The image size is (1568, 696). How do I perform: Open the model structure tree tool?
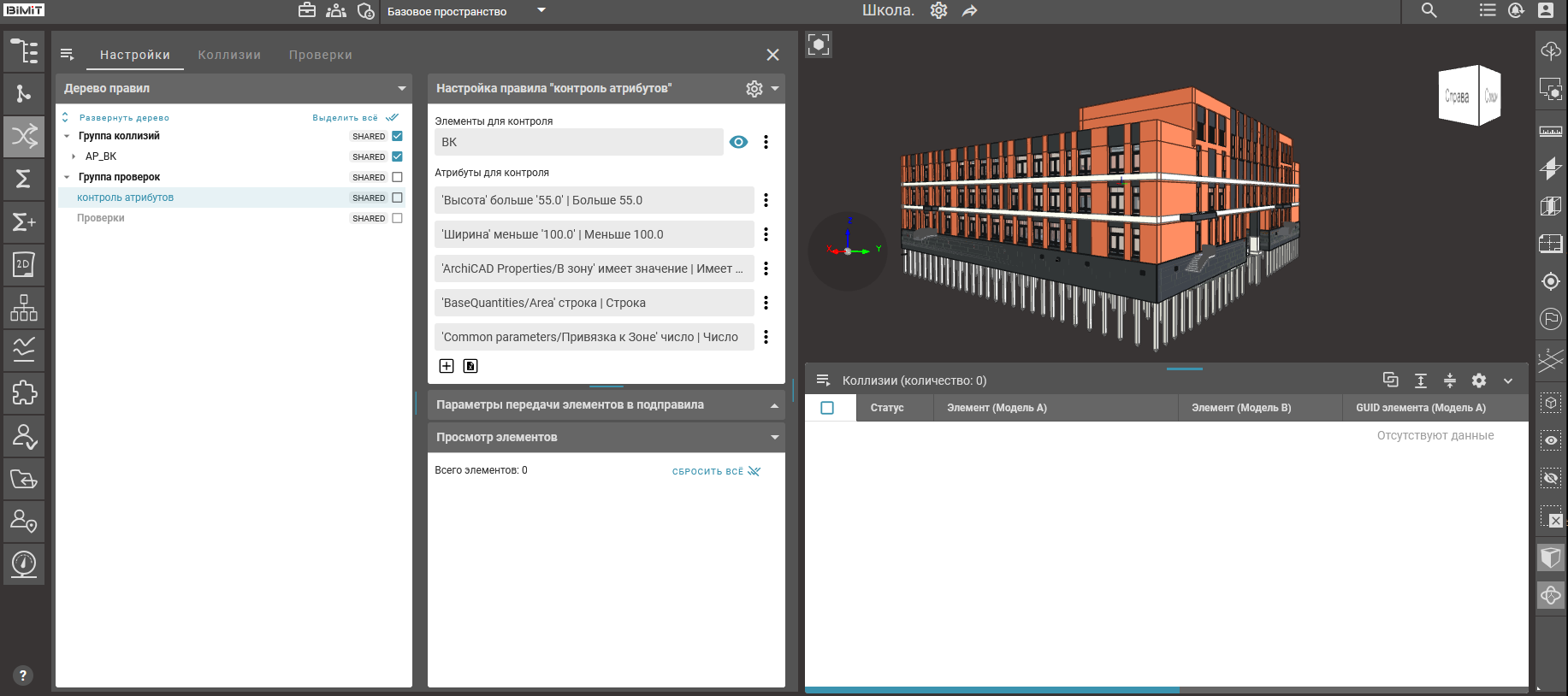(x=24, y=51)
